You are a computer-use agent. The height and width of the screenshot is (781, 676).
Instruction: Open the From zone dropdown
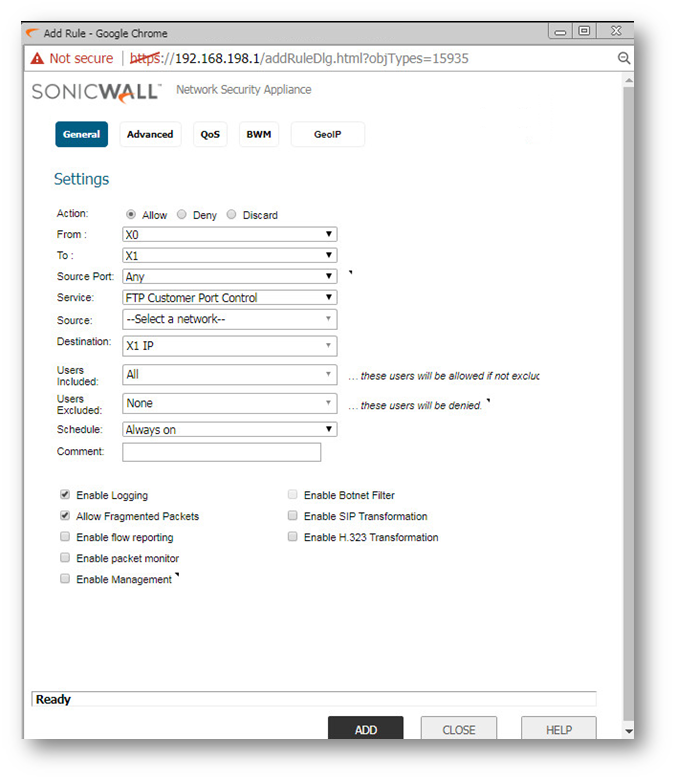pos(230,234)
